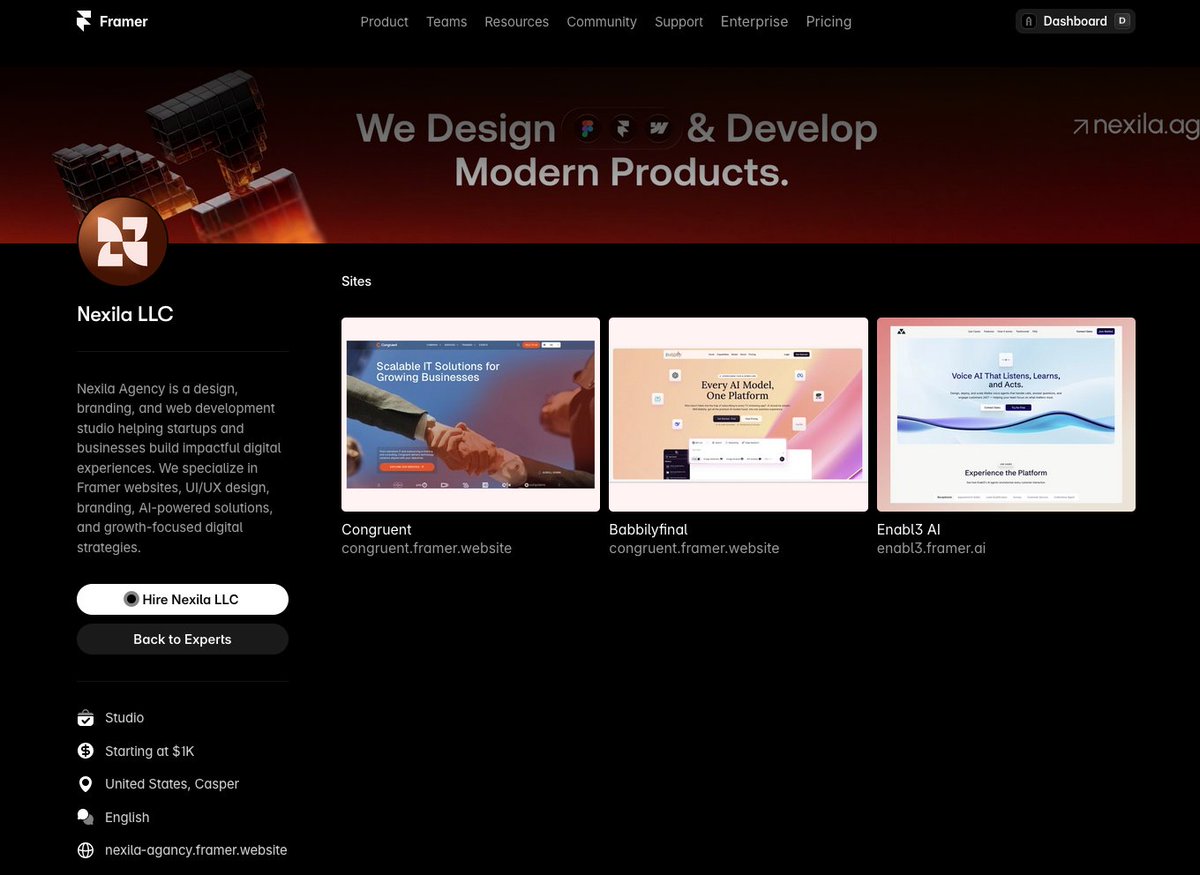
Task: Click the D avatar badge in Dashboard
Action: [1122, 21]
